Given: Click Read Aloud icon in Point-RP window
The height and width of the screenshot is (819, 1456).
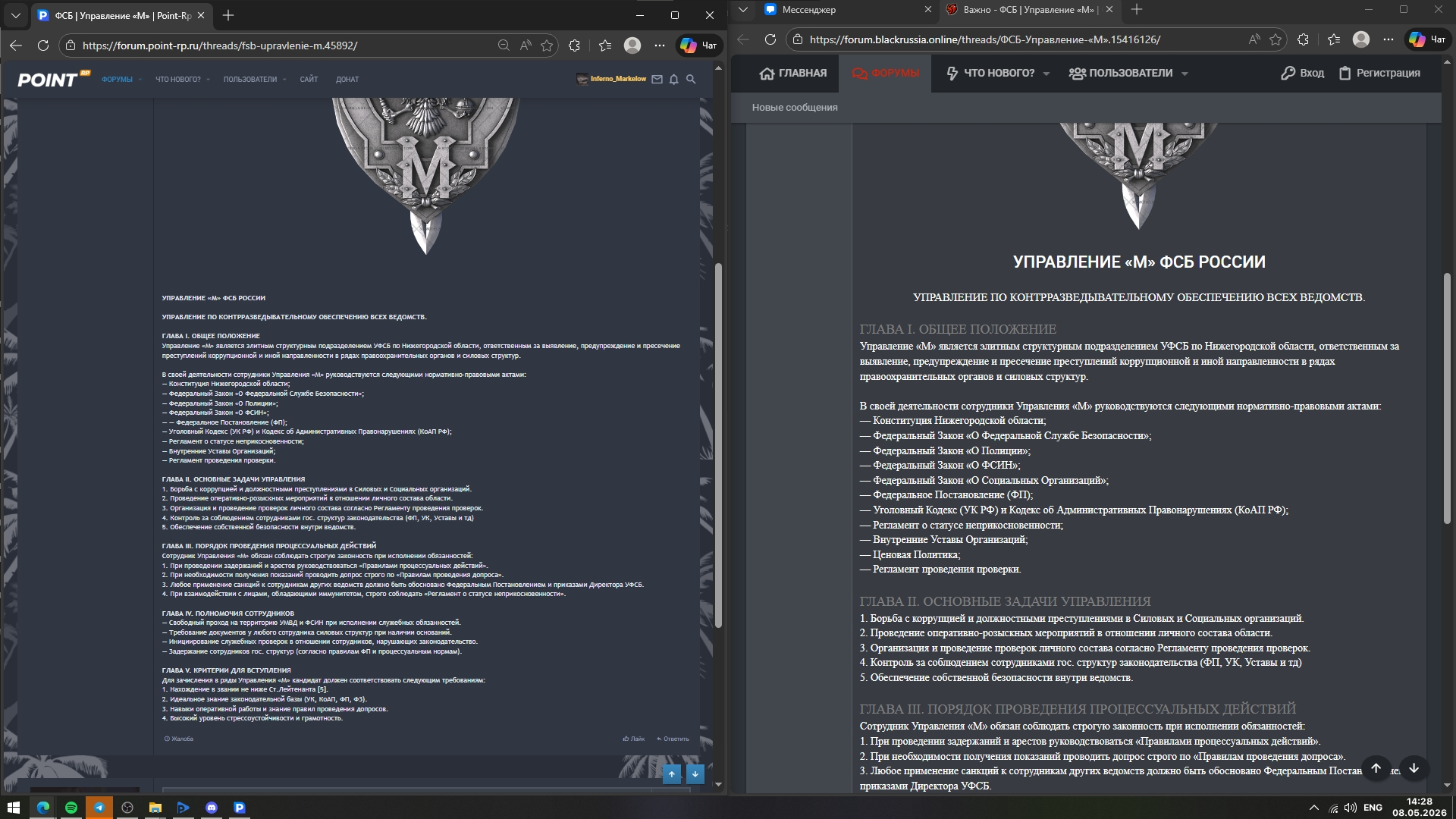Looking at the screenshot, I should click(526, 45).
